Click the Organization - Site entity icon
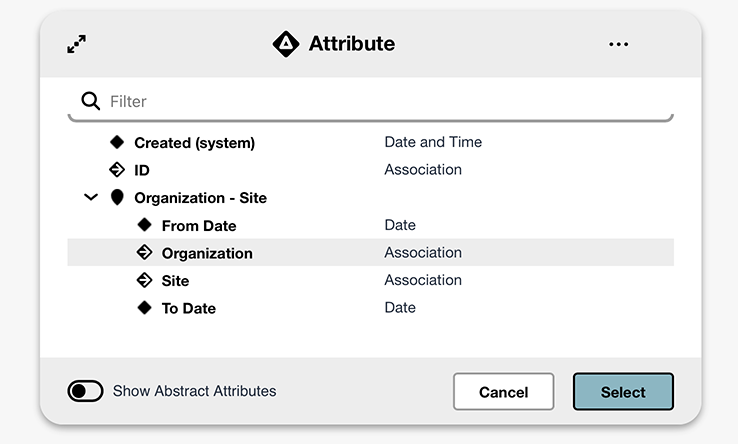 pyautogui.click(x=117, y=198)
